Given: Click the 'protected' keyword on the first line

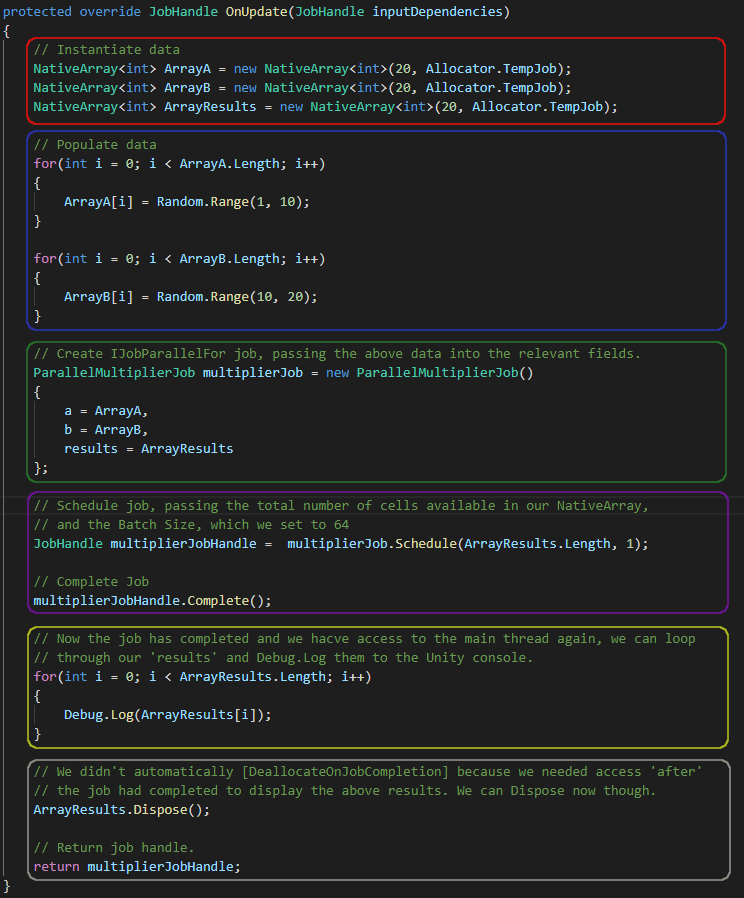Looking at the screenshot, I should [x=37, y=11].
